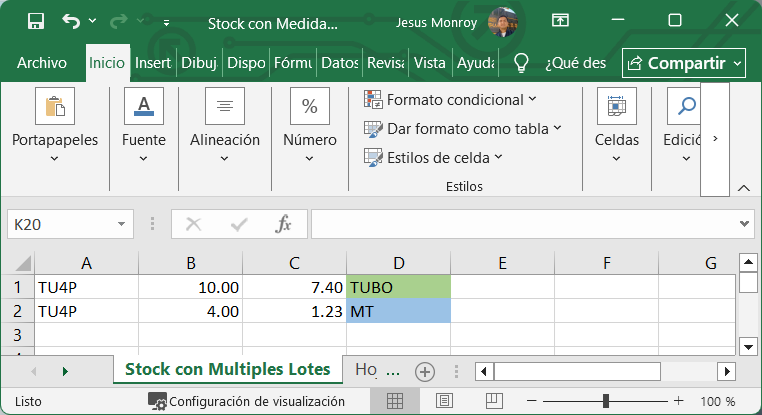This screenshot has width=762, height=415.
Task: Open Jesus Monroy account profile picture
Action: tap(502, 22)
